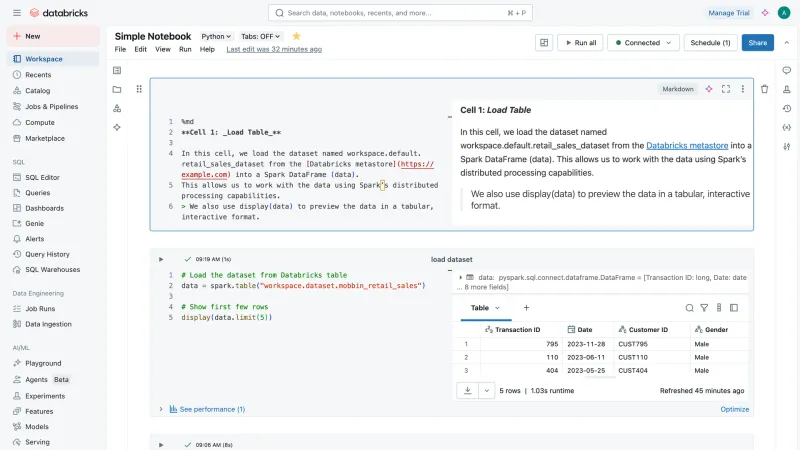
Task: Open the Databricks Assistant sparkle icon in header
Action: pos(765,13)
